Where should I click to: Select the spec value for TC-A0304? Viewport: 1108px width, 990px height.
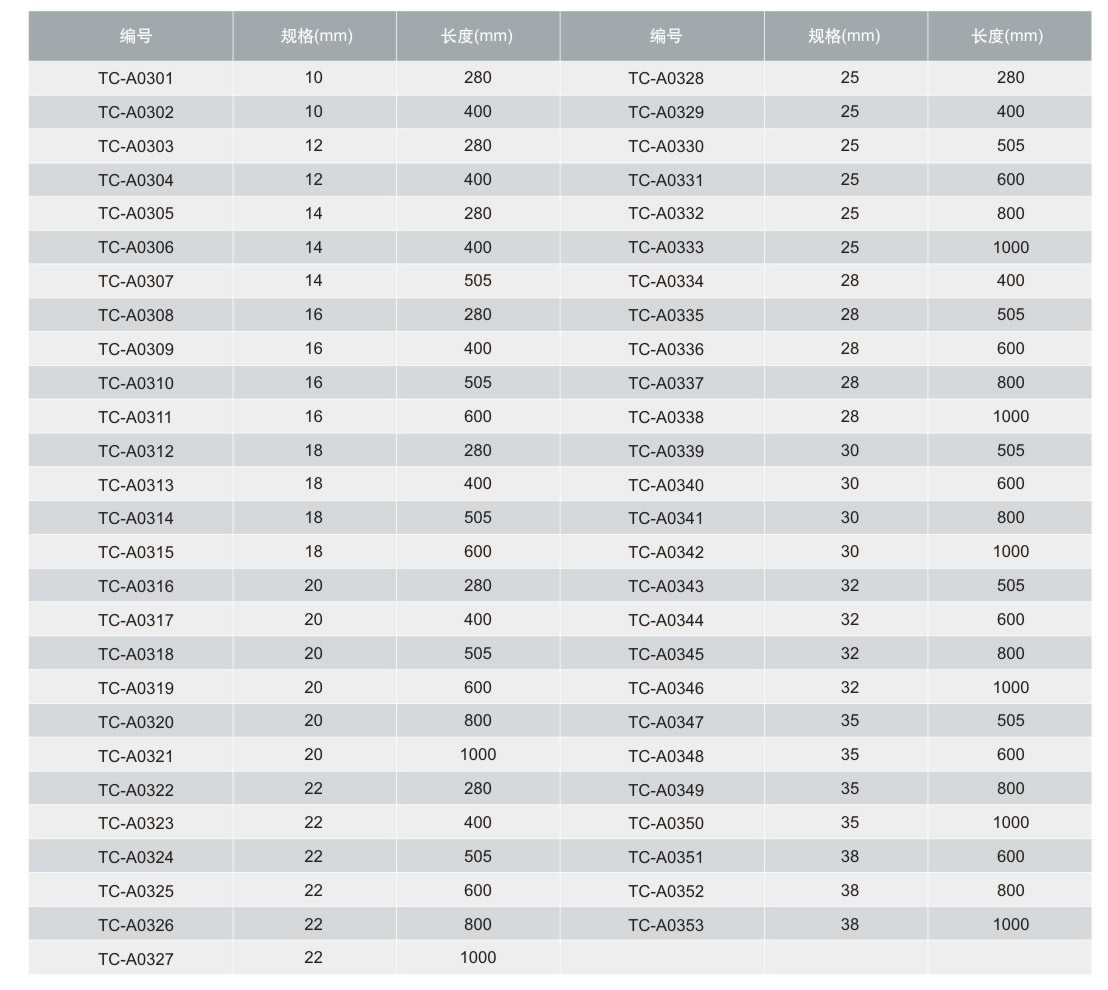click(x=314, y=179)
